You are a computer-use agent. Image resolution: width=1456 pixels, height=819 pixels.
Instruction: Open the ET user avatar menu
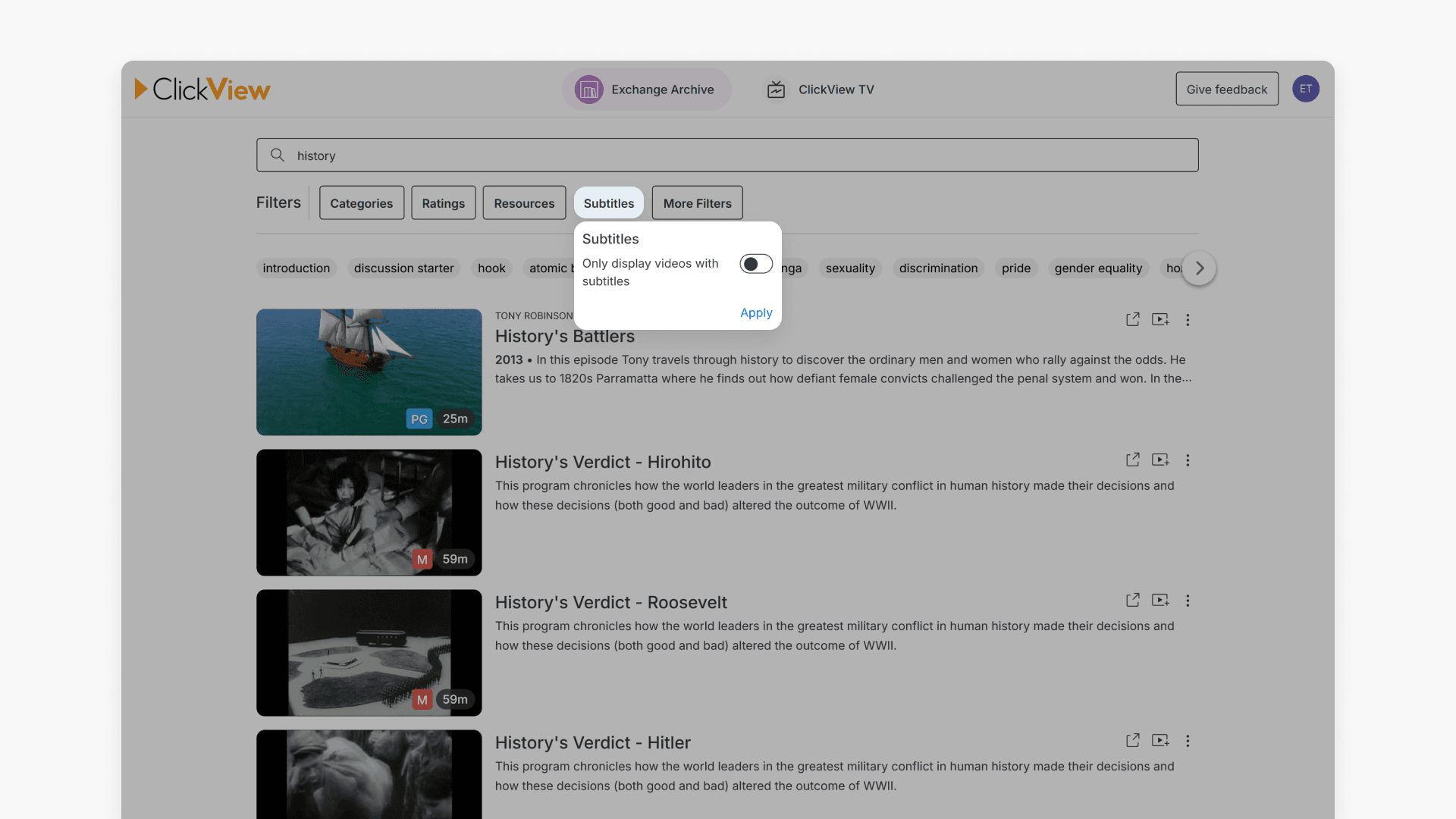(1305, 89)
